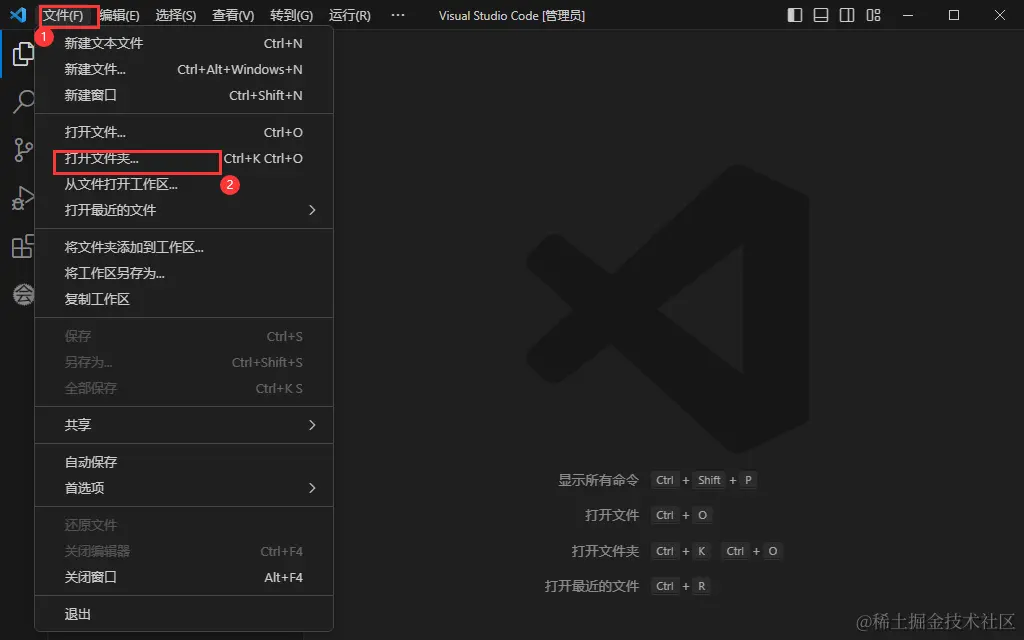
Task: Close the VS Code window
Action: tap(999, 15)
